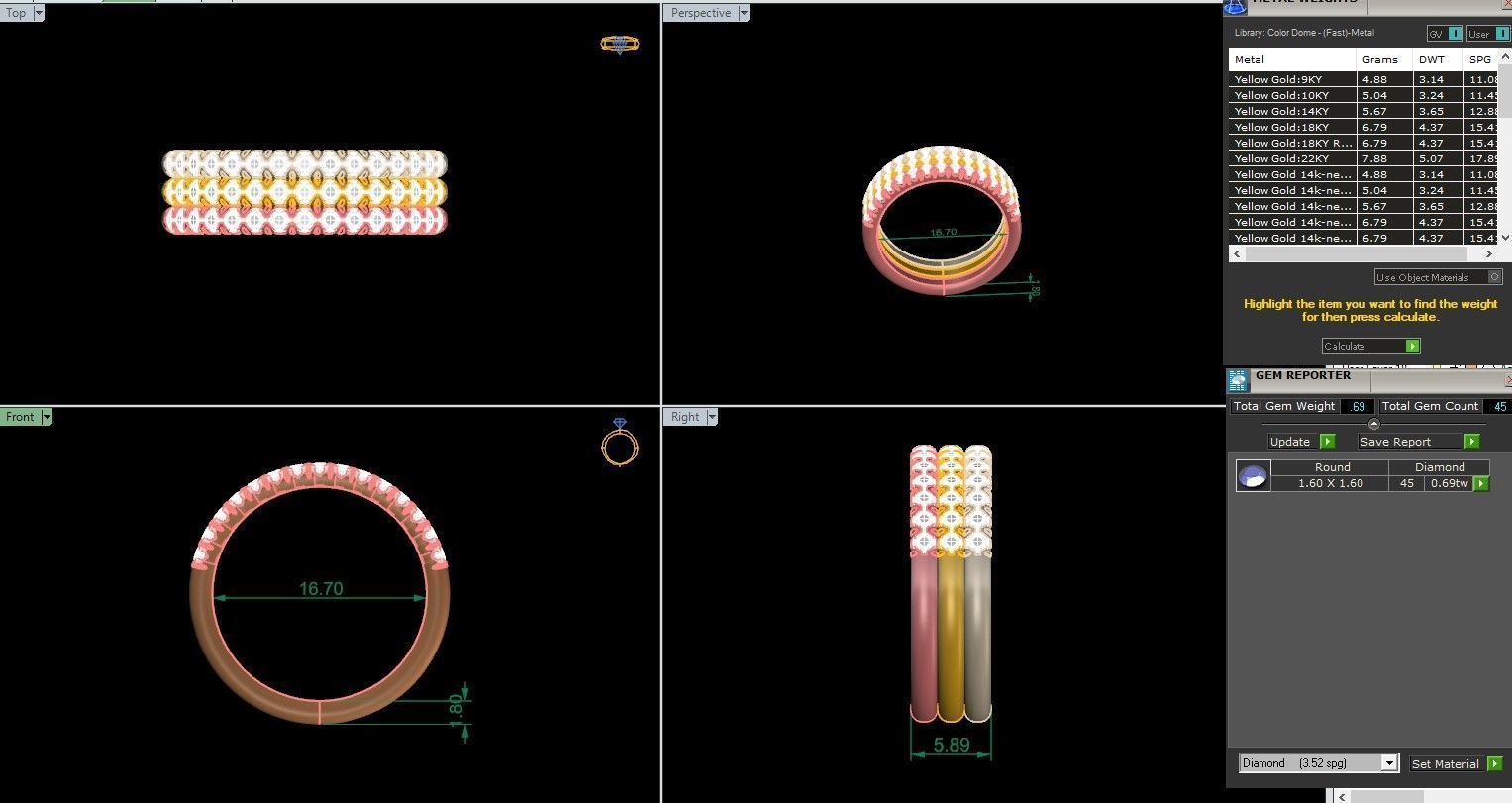Click the Gem Reporter panel icon
1512x803 pixels.
[1238, 380]
